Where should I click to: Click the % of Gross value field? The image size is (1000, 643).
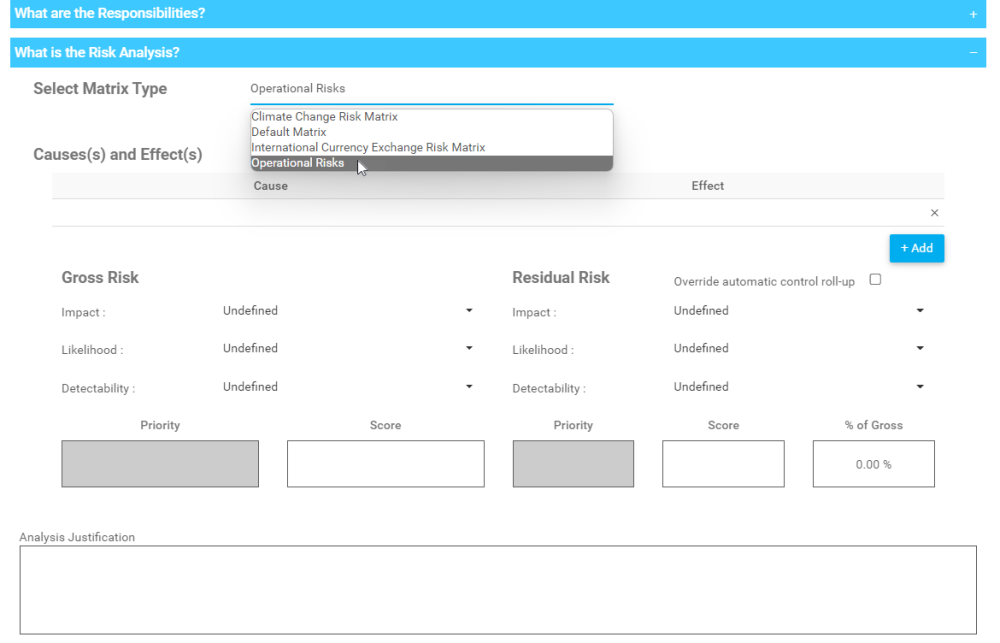(x=873, y=463)
